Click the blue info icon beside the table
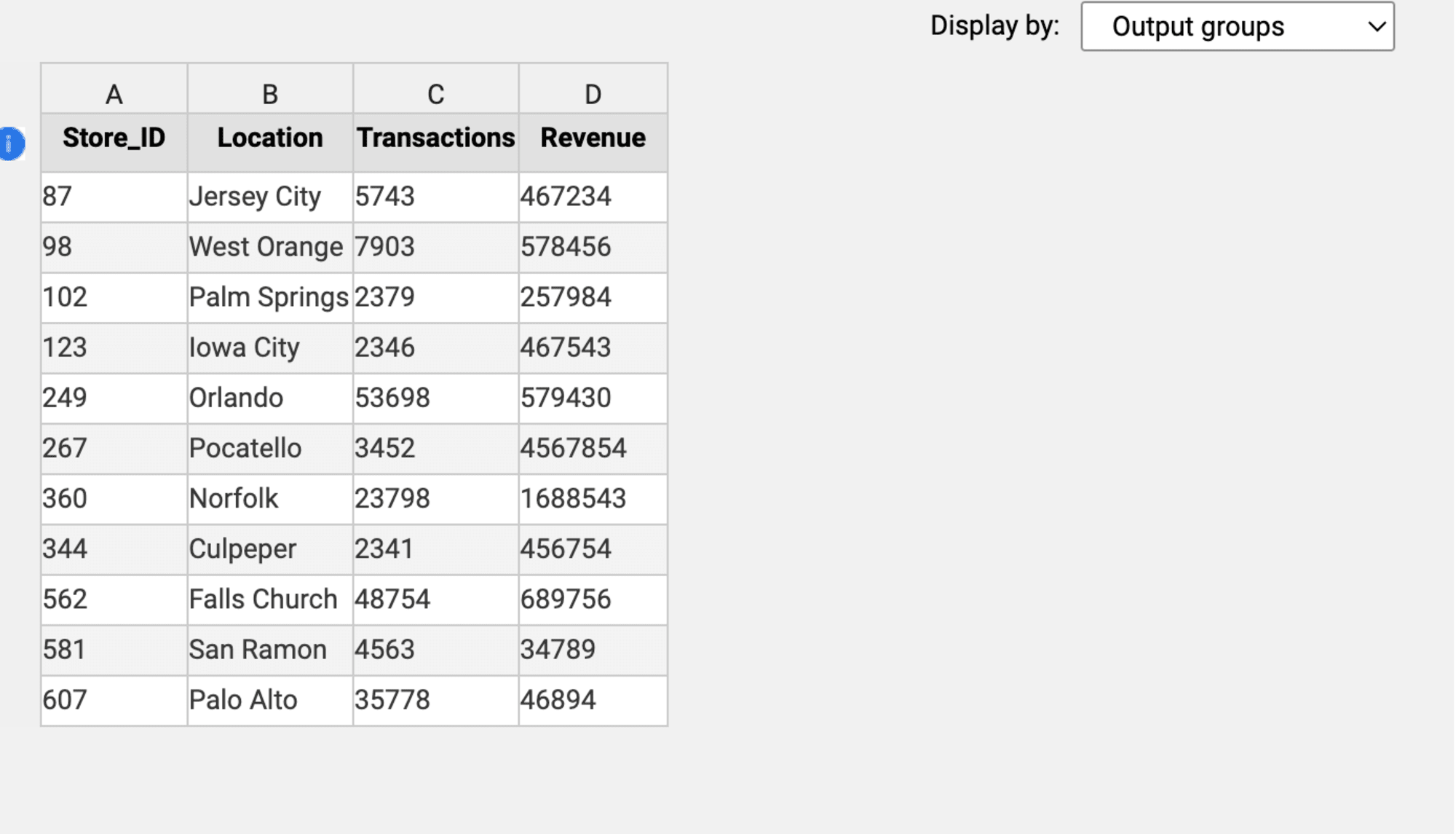Viewport: 1456px width, 834px height. pos(12,143)
